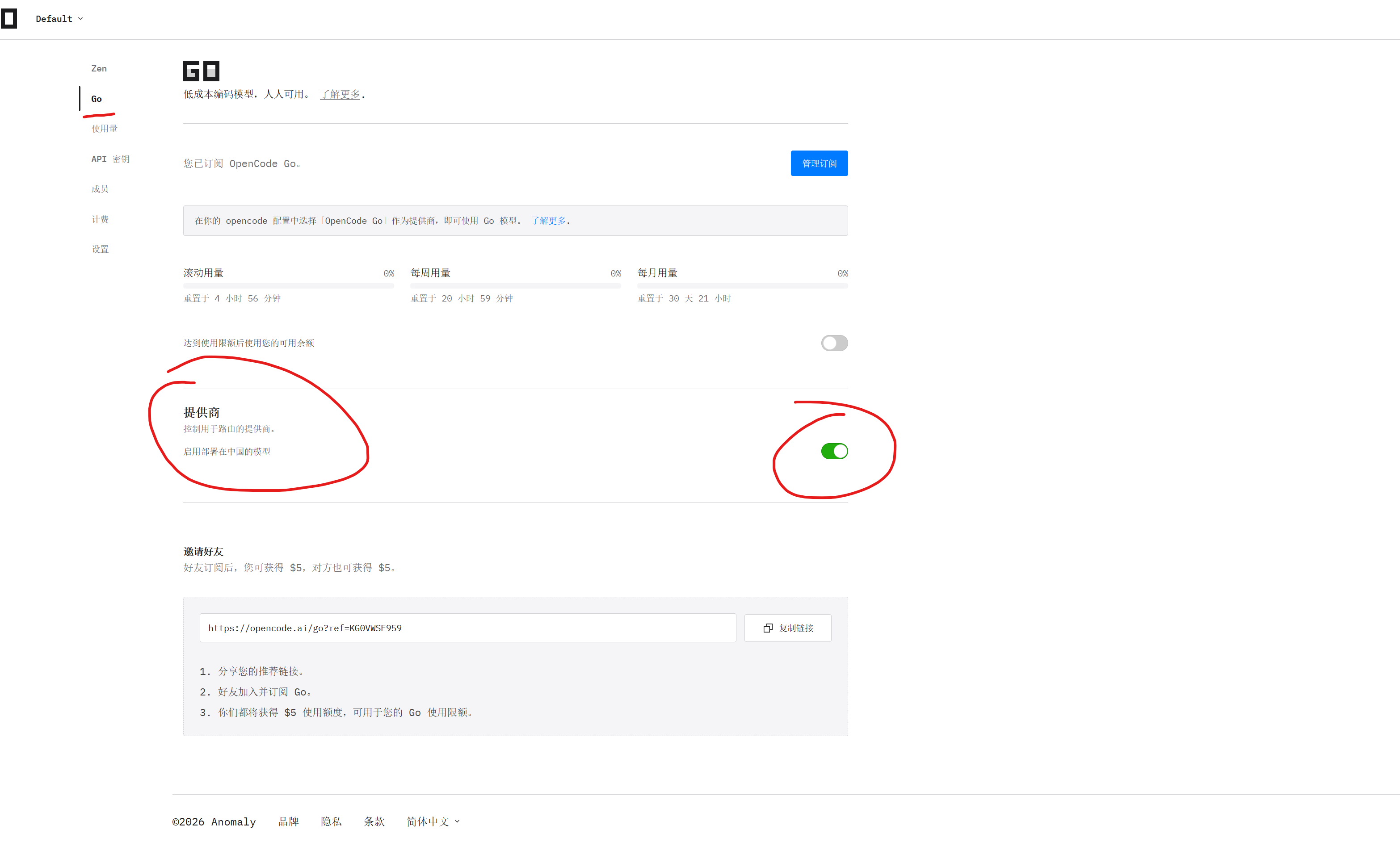Click the 0% value beside 每周用量
Screen dimensions: 1400x842
(616, 273)
